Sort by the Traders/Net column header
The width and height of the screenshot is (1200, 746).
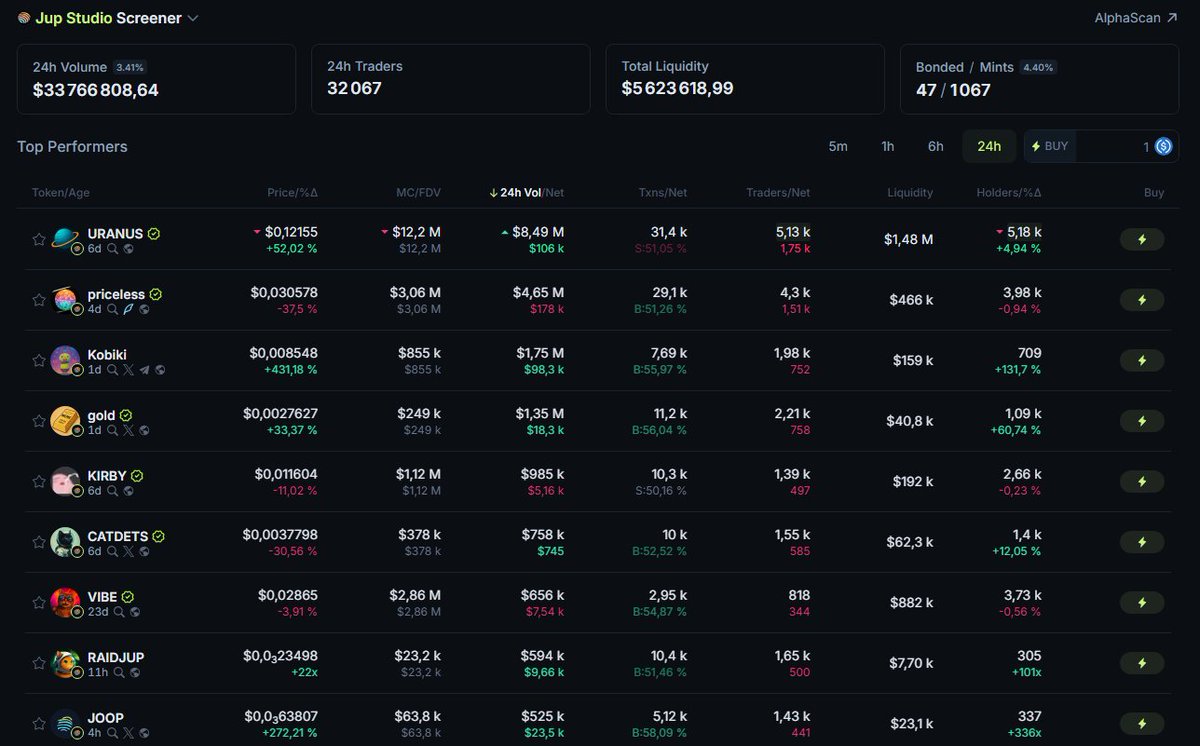point(778,192)
